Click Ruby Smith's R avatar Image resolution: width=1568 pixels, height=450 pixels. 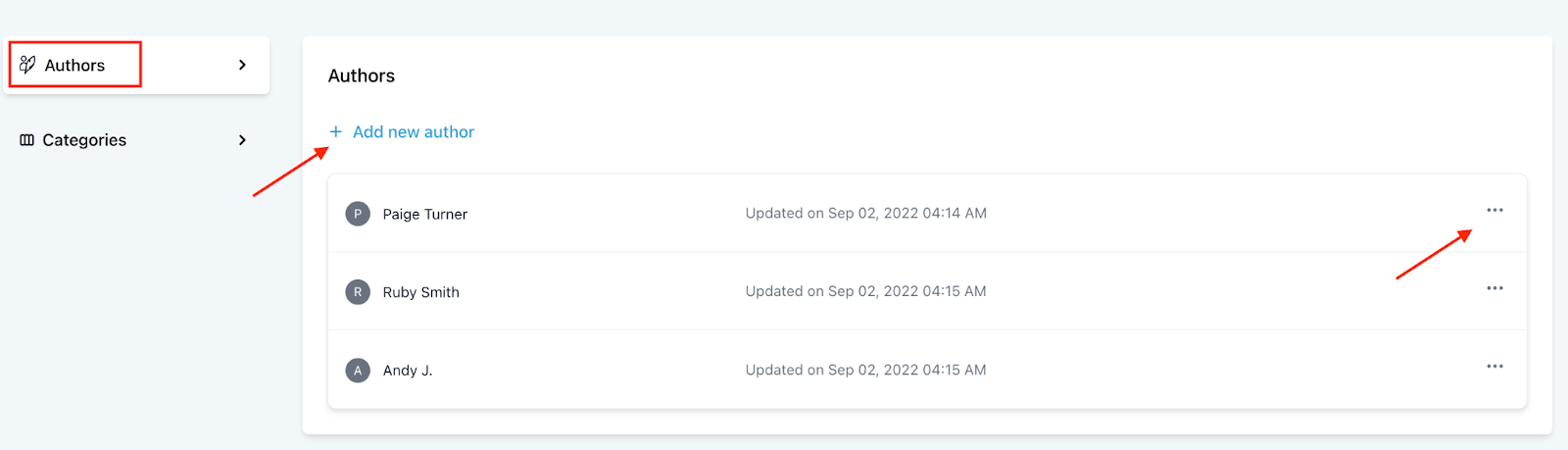358,292
